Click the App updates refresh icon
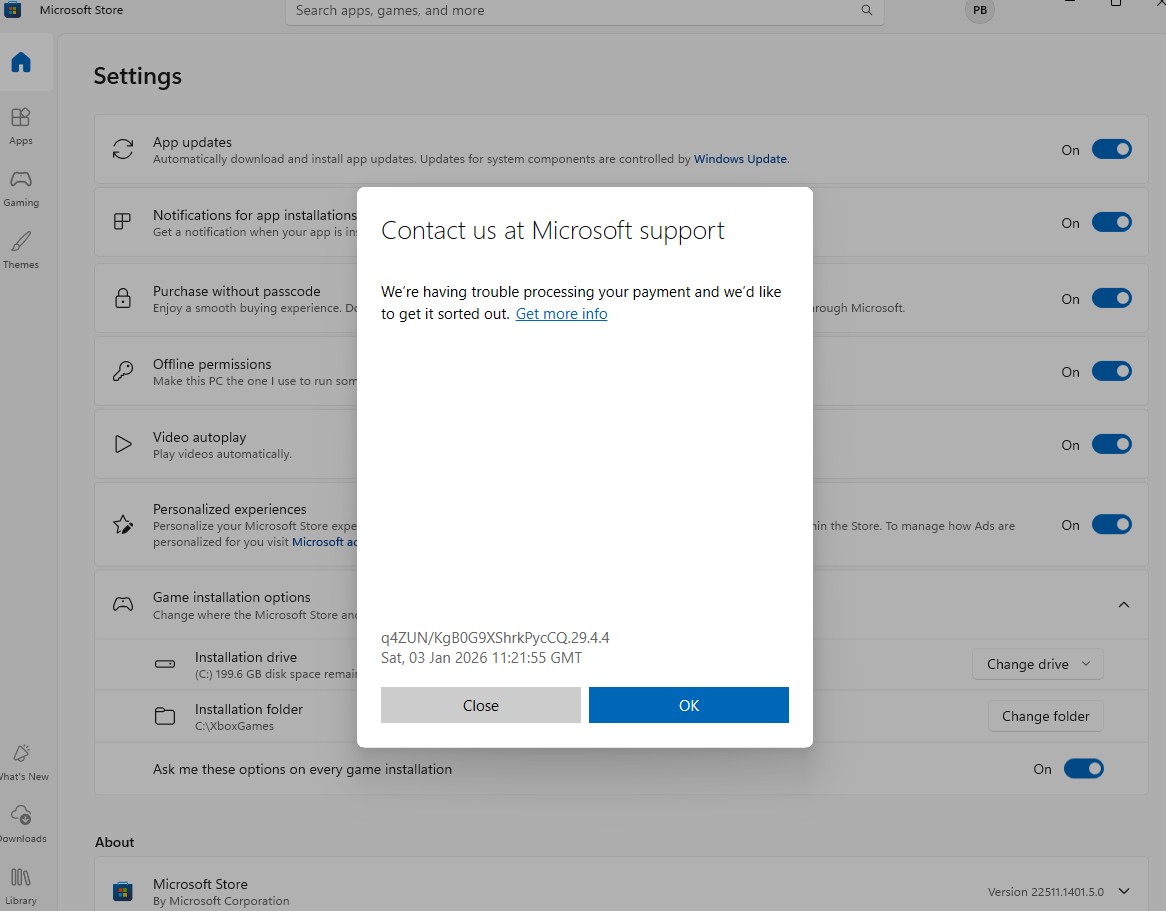Image resolution: width=1166 pixels, height=911 pixels. [123, 149]
